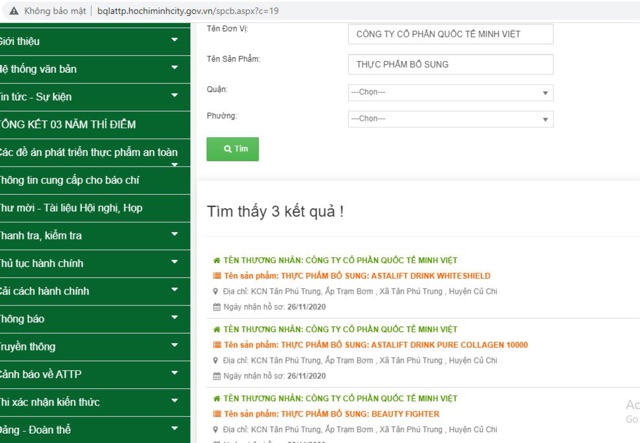Click the green Tìm search button

click(x=233, y=149)
